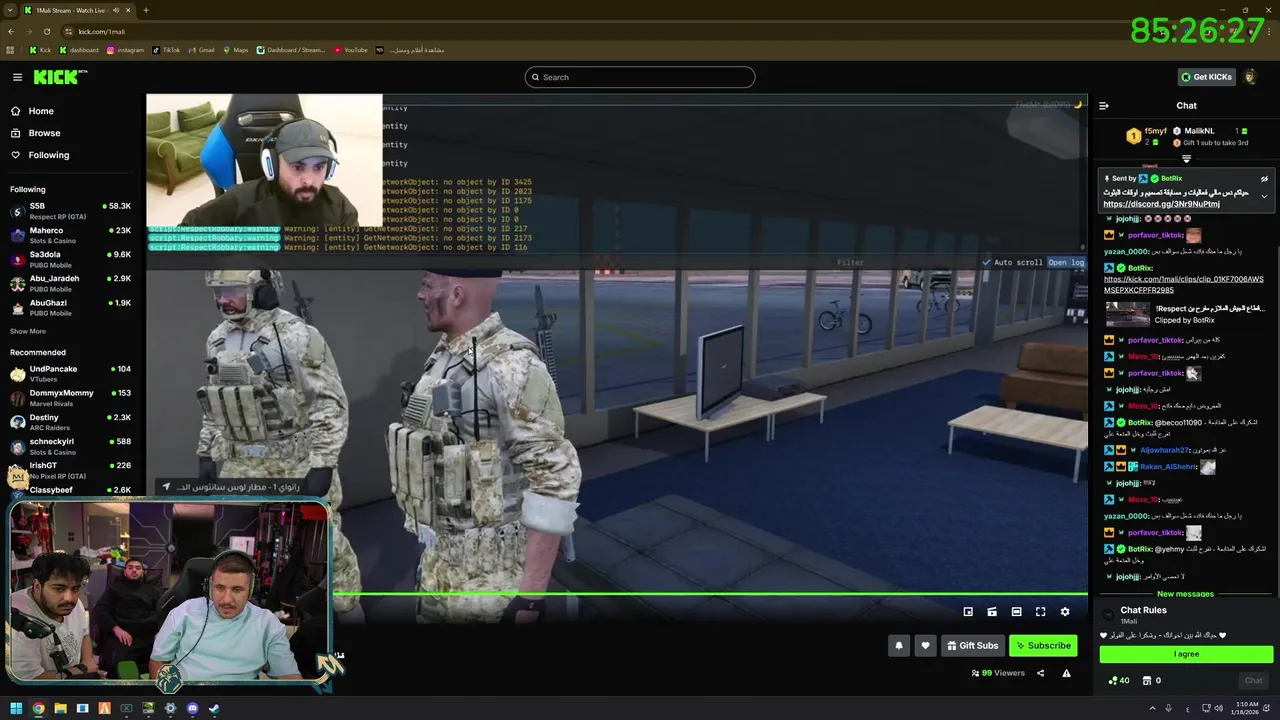The height and width of the screenshot is (720, 1280).
Task: Open DommyxMommy recommended channel
Action: pos(70,398)
